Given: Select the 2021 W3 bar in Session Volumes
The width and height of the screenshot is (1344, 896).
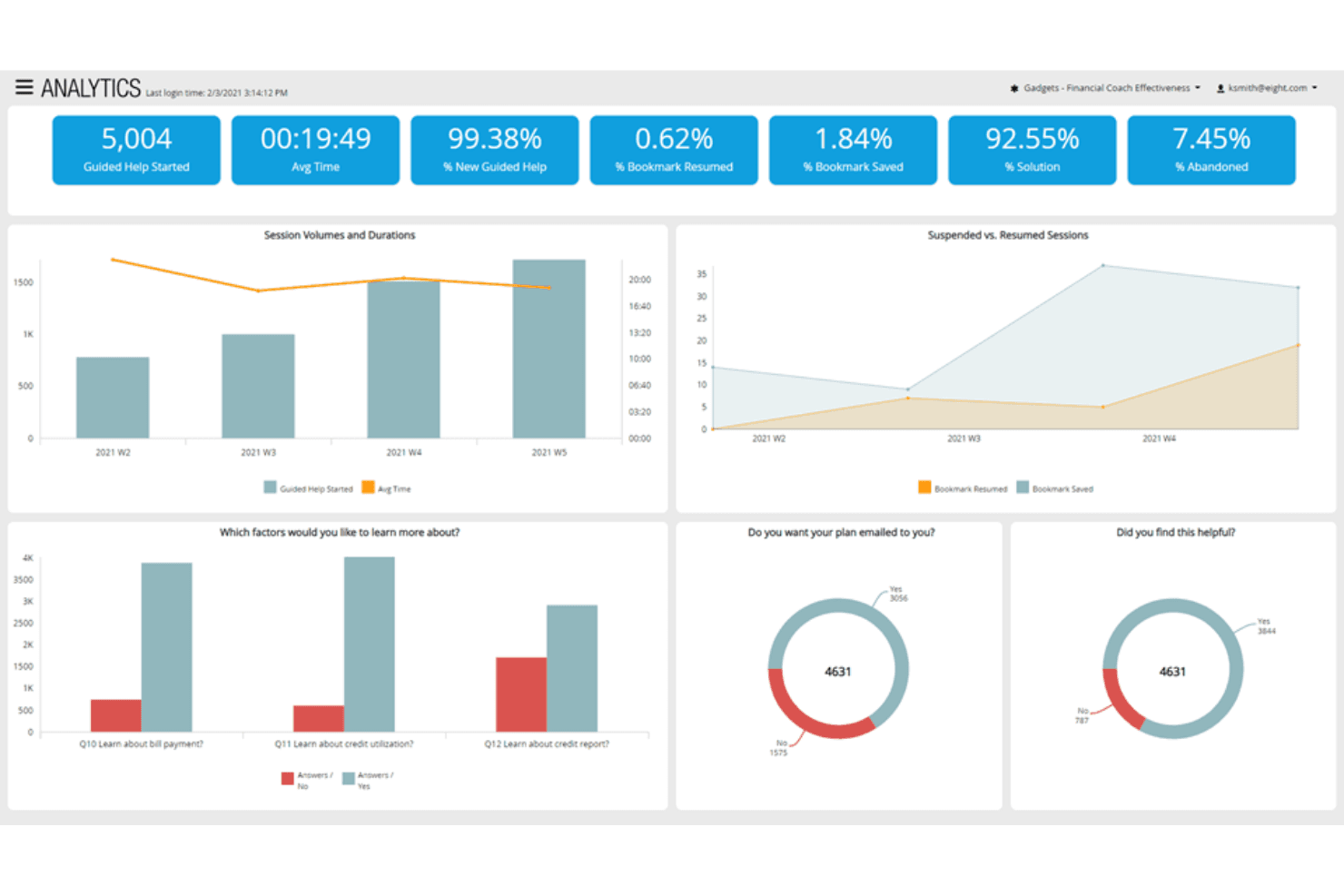Looking at the screenshot, I should tap(258, 386).
